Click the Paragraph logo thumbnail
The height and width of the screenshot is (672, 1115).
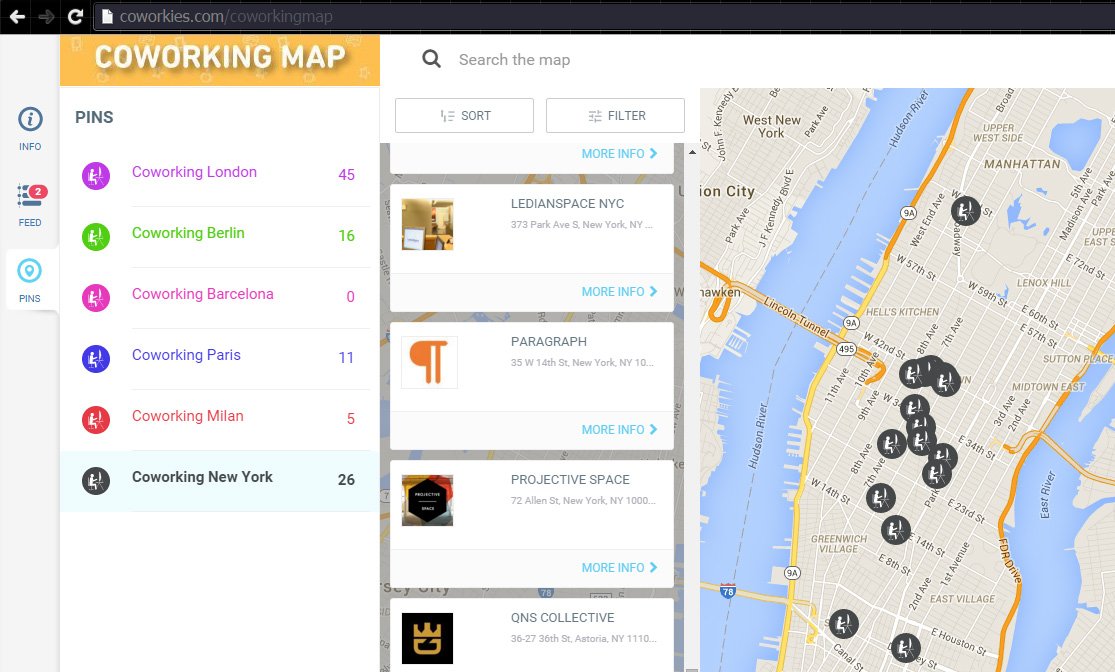(x=429, y=362)
